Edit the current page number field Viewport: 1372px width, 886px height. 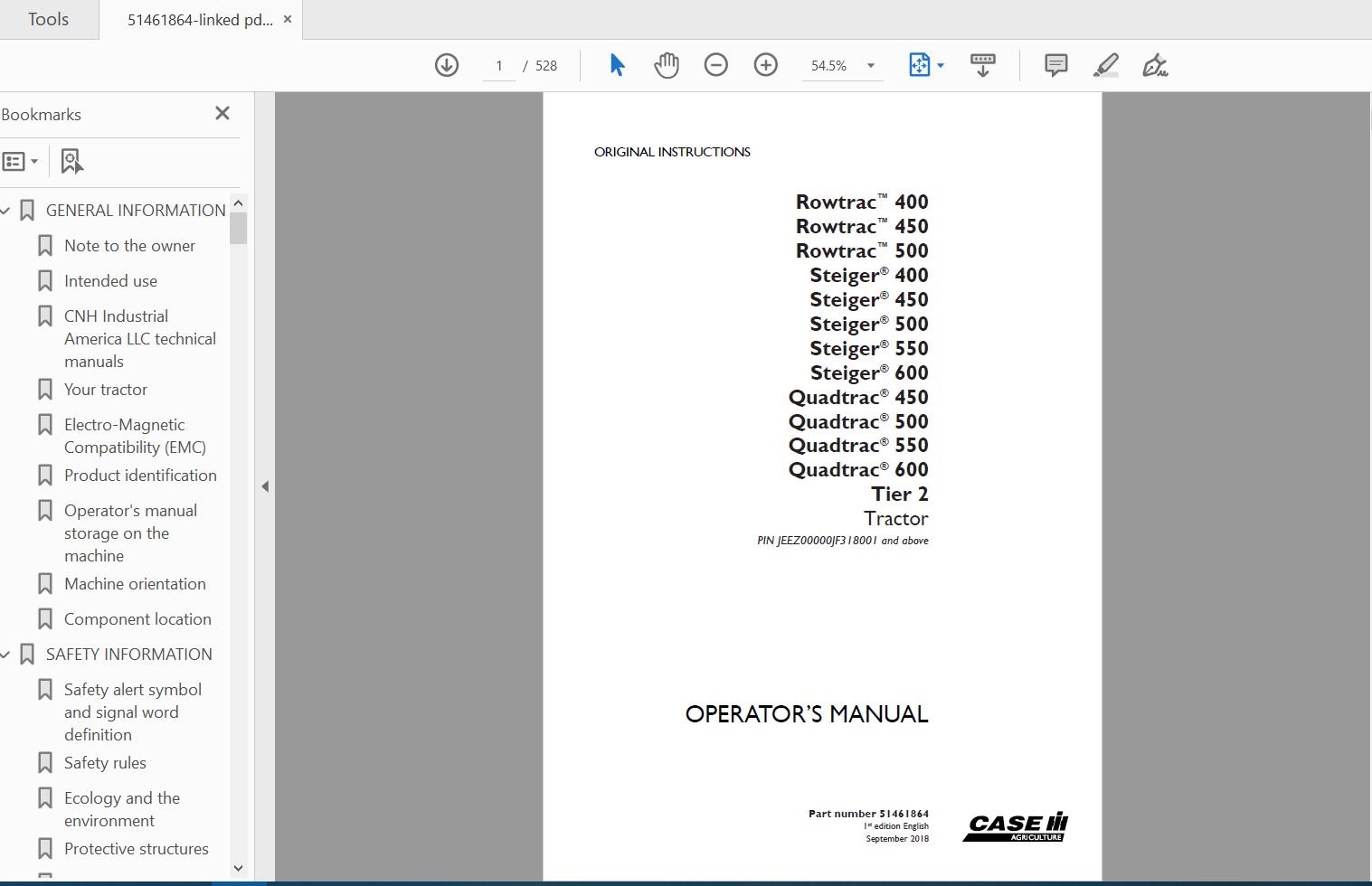499,66
